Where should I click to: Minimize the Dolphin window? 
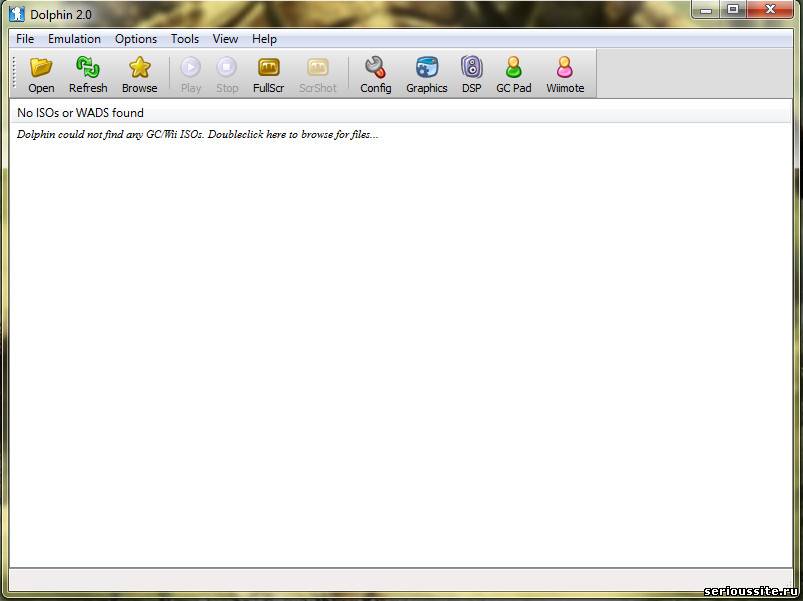[x=706, y=9]
